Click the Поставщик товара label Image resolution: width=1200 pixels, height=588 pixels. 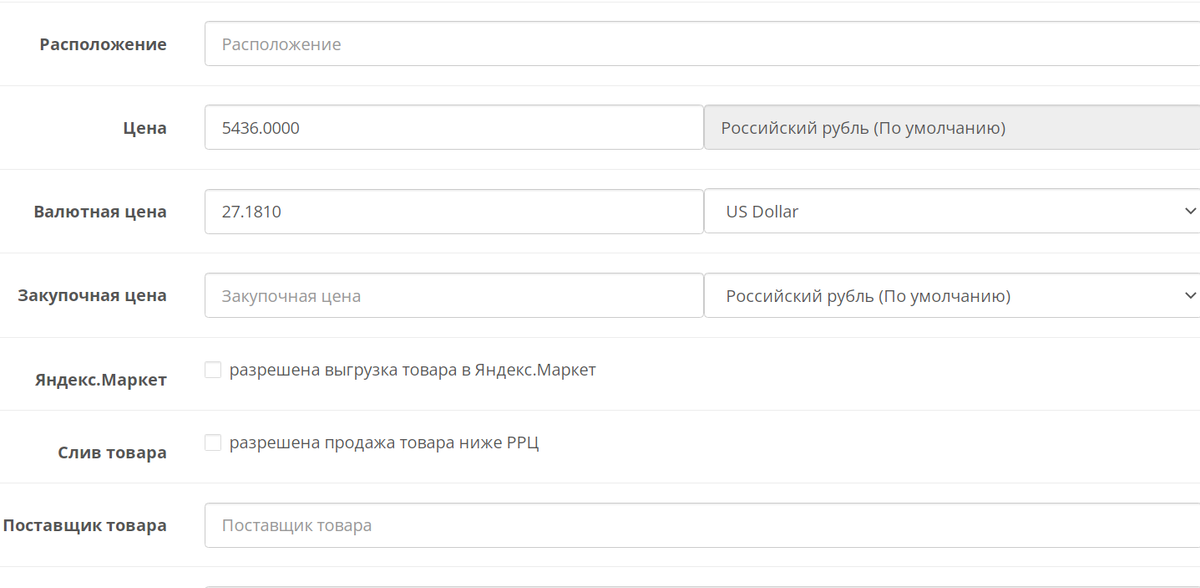(85, 525)
